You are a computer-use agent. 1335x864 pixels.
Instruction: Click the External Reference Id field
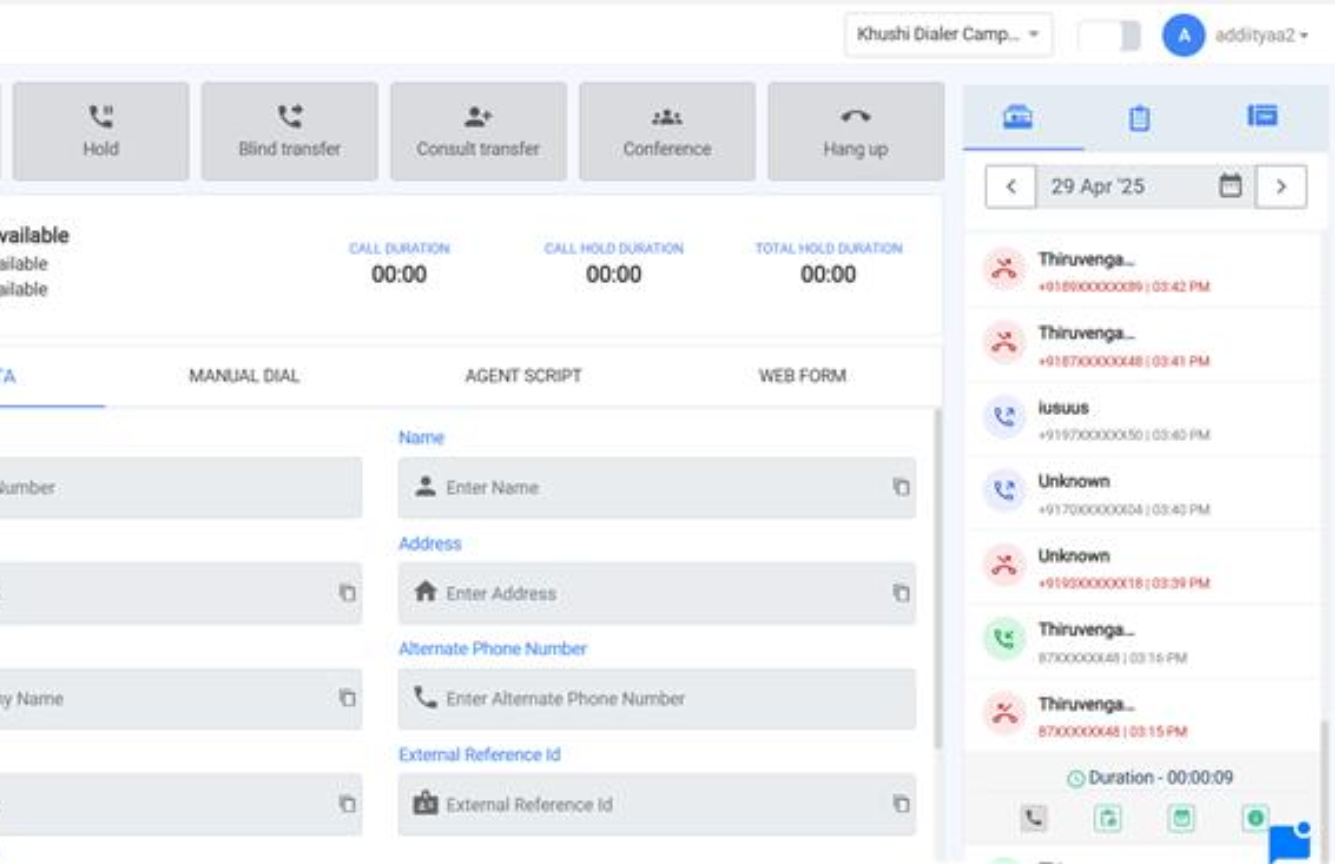click(657, 805)
